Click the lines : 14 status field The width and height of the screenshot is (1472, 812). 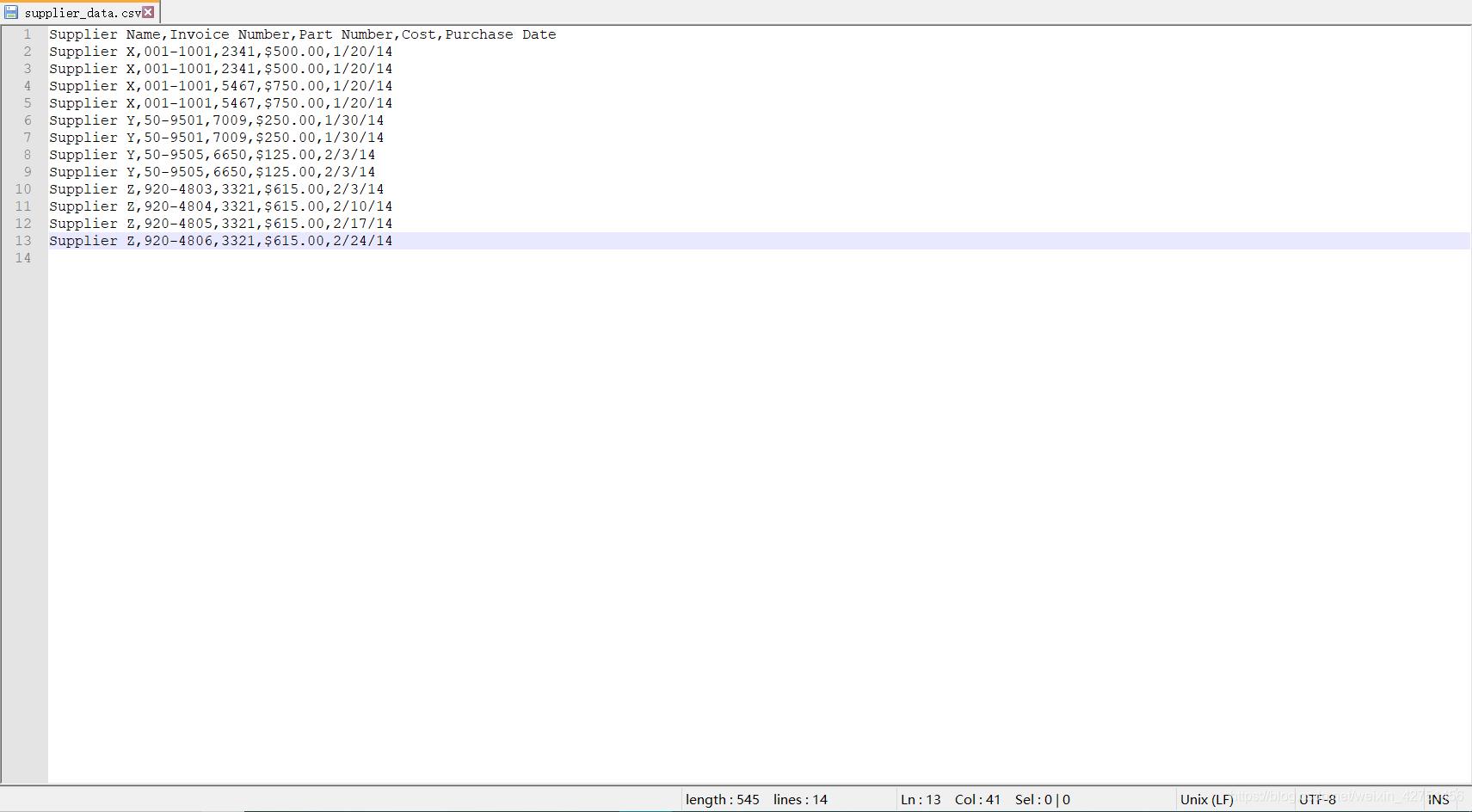click(x=800, y=800)
